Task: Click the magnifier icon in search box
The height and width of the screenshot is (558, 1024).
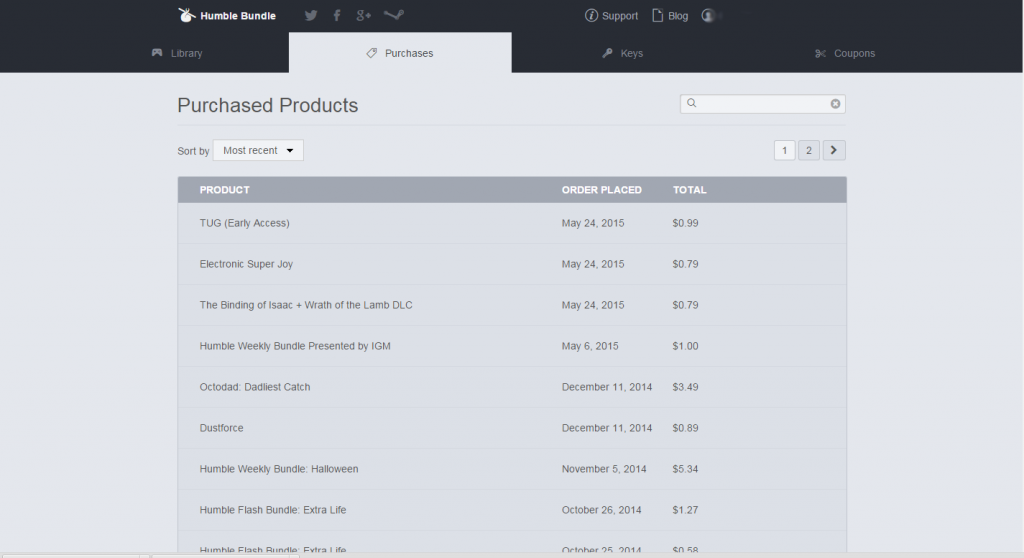Action: pos(692,103)
